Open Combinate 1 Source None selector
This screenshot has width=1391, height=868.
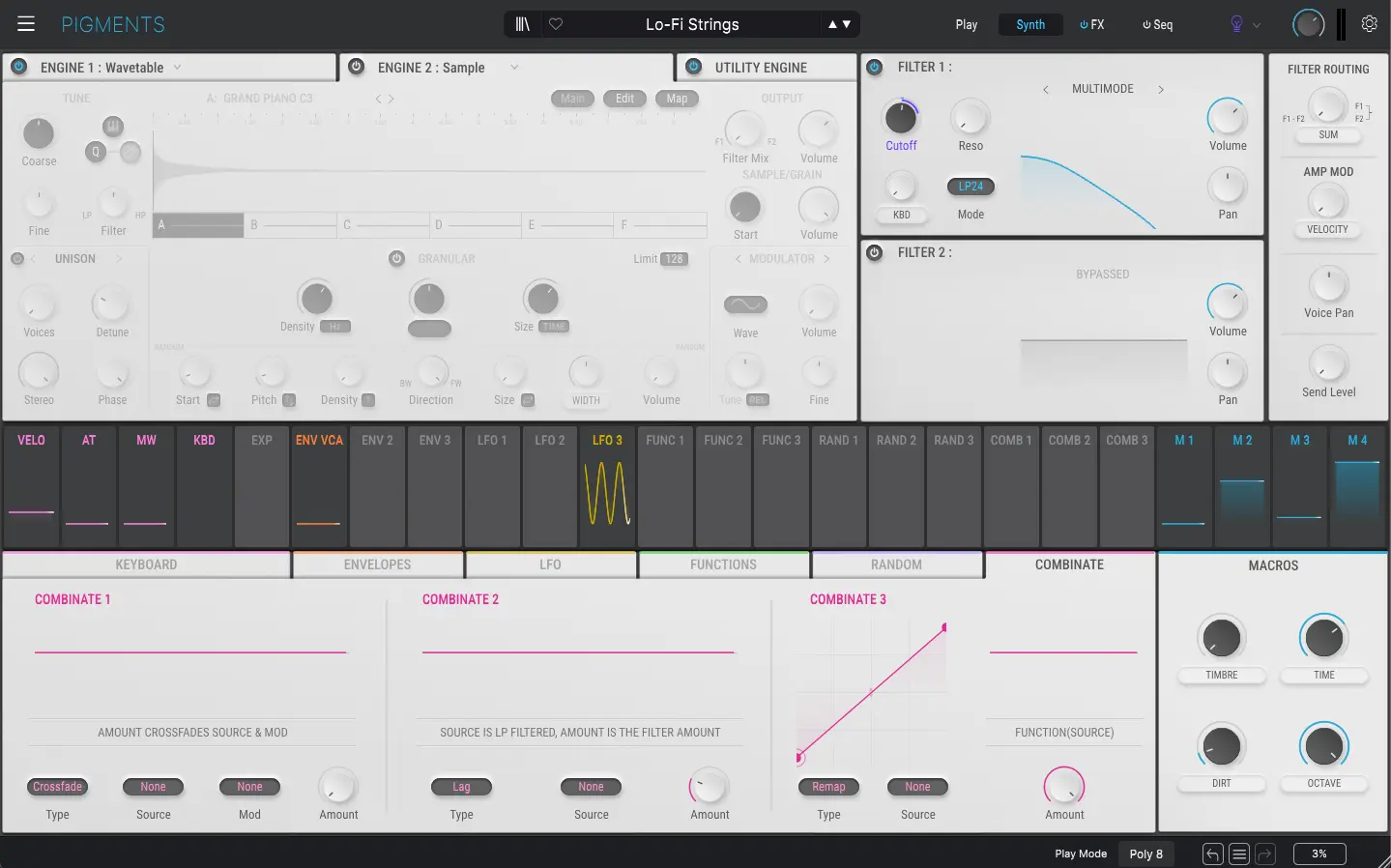153,787
